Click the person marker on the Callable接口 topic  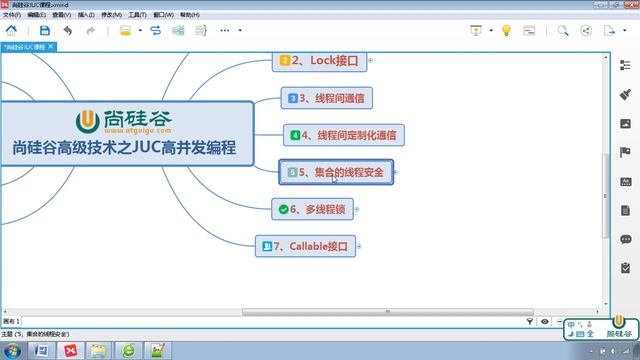(267, 247)
